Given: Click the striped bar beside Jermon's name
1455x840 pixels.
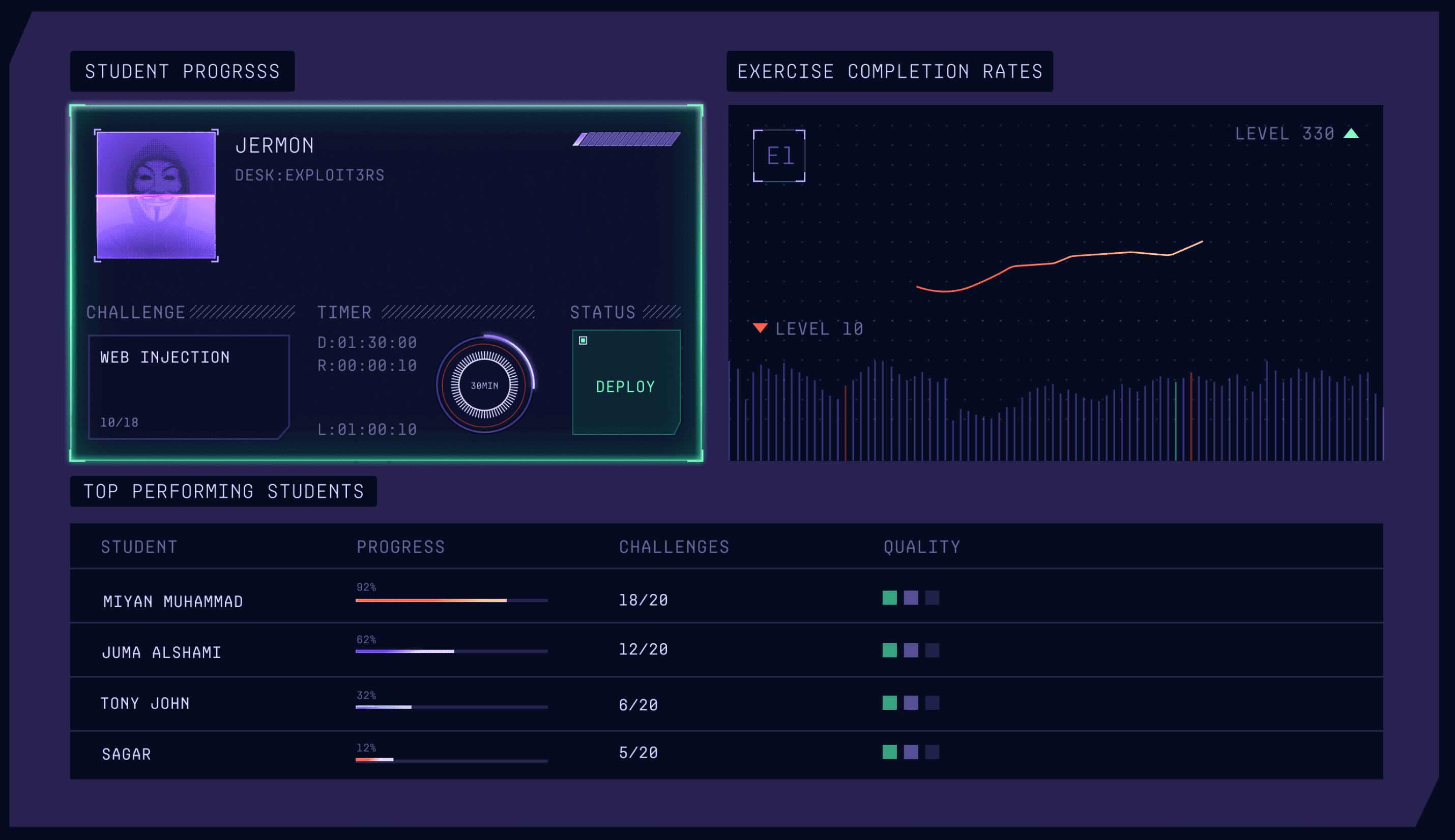Looking at the screenshot, I should [x=626, y=139].
